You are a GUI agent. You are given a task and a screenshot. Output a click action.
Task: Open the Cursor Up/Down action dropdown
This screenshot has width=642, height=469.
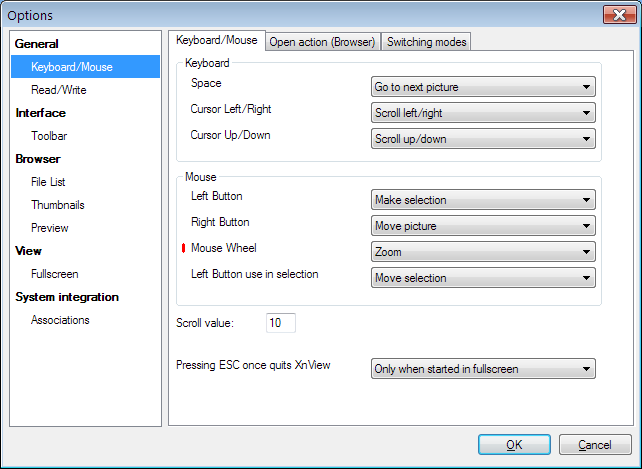click(484, 139)
